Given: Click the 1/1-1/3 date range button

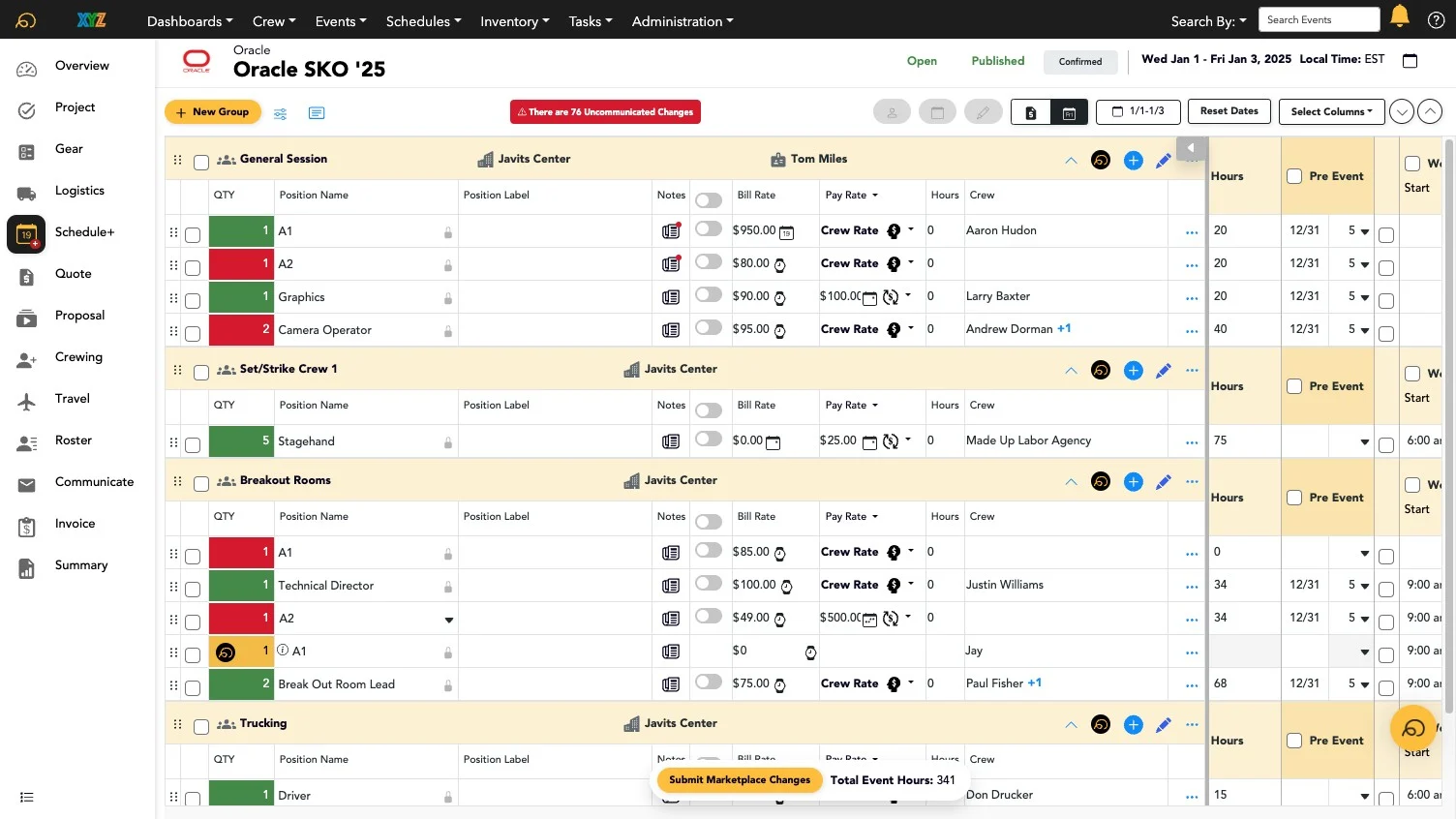Looking at the screenshot, I should coord(1137,111).
